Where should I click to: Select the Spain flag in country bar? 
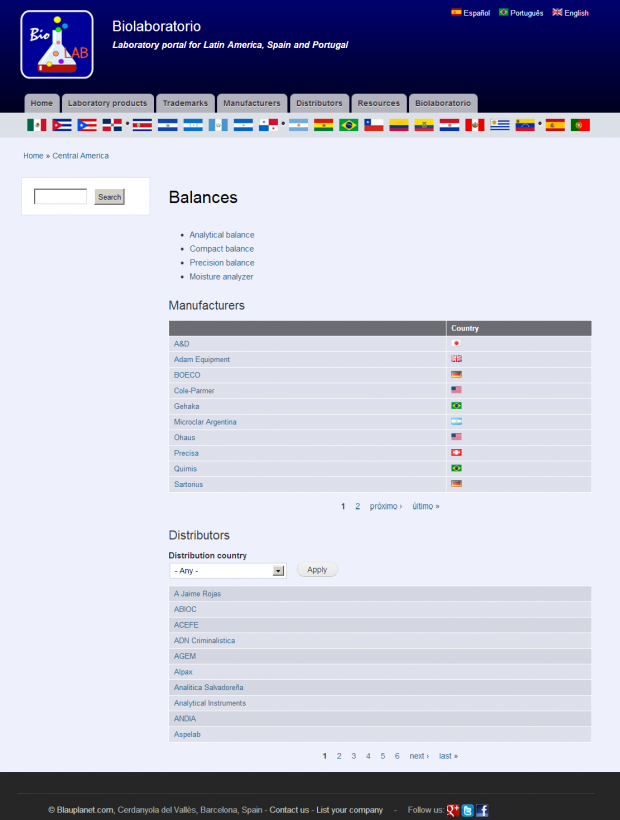(x=555, y=125)
